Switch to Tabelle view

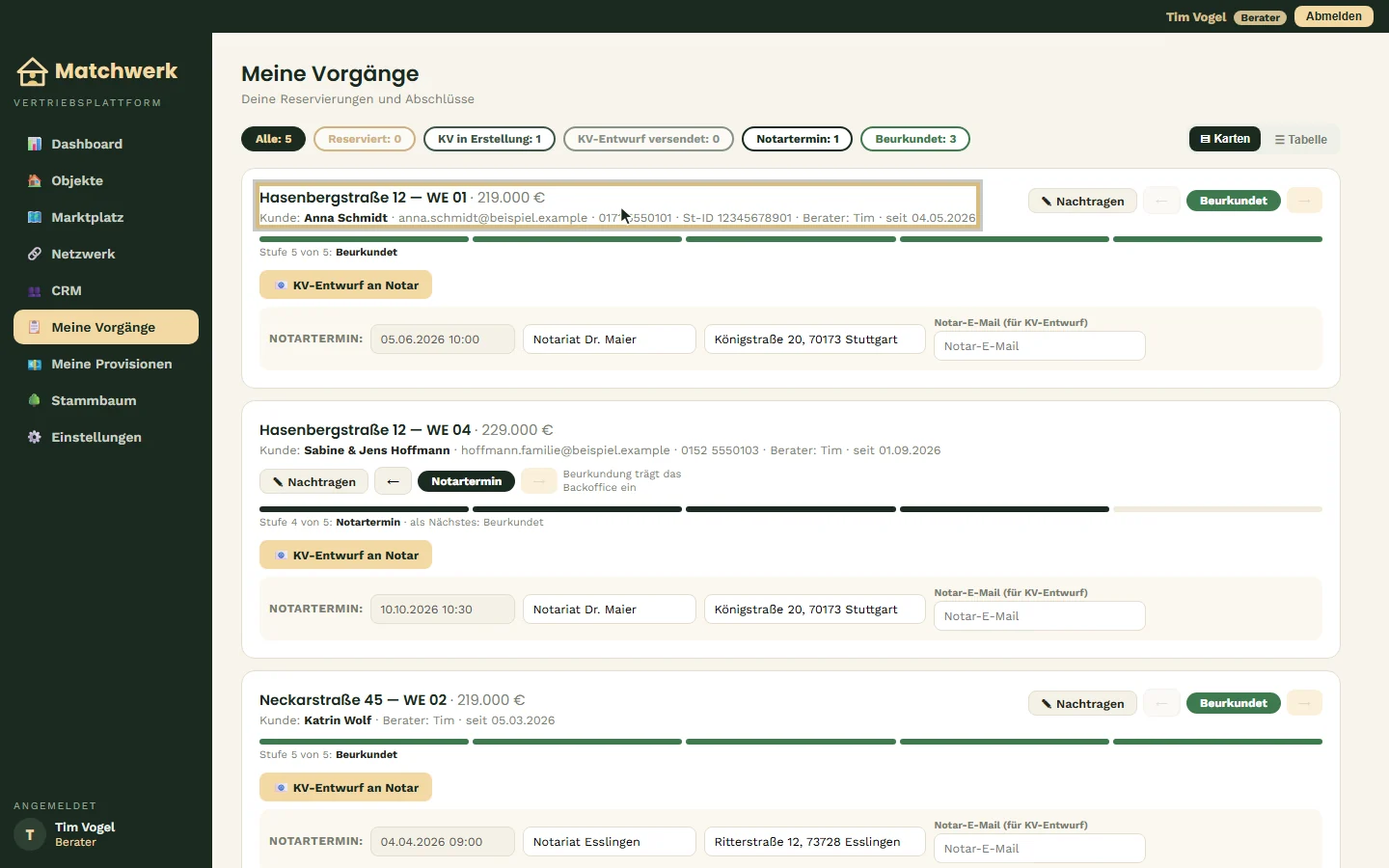[x=1300, y=139]
